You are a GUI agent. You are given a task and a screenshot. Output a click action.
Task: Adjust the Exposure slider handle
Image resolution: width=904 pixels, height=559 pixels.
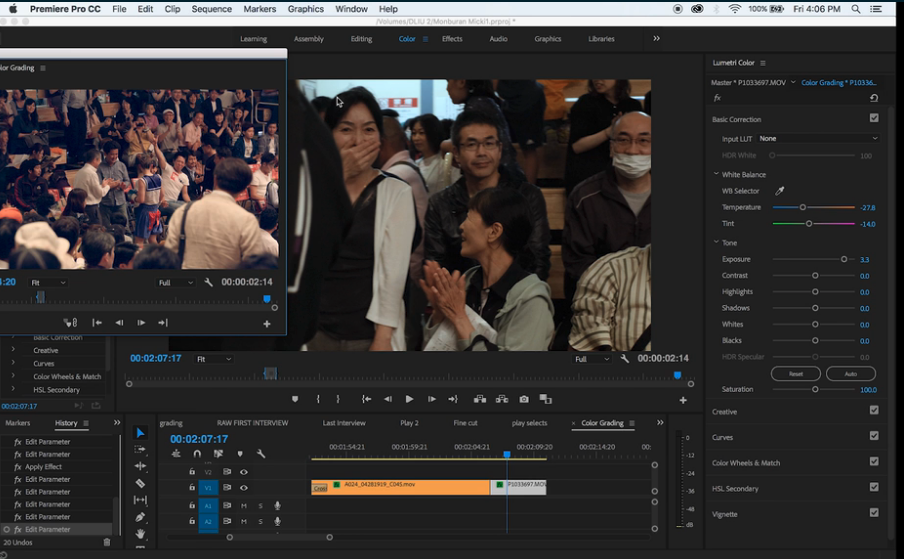coord(844,259)
